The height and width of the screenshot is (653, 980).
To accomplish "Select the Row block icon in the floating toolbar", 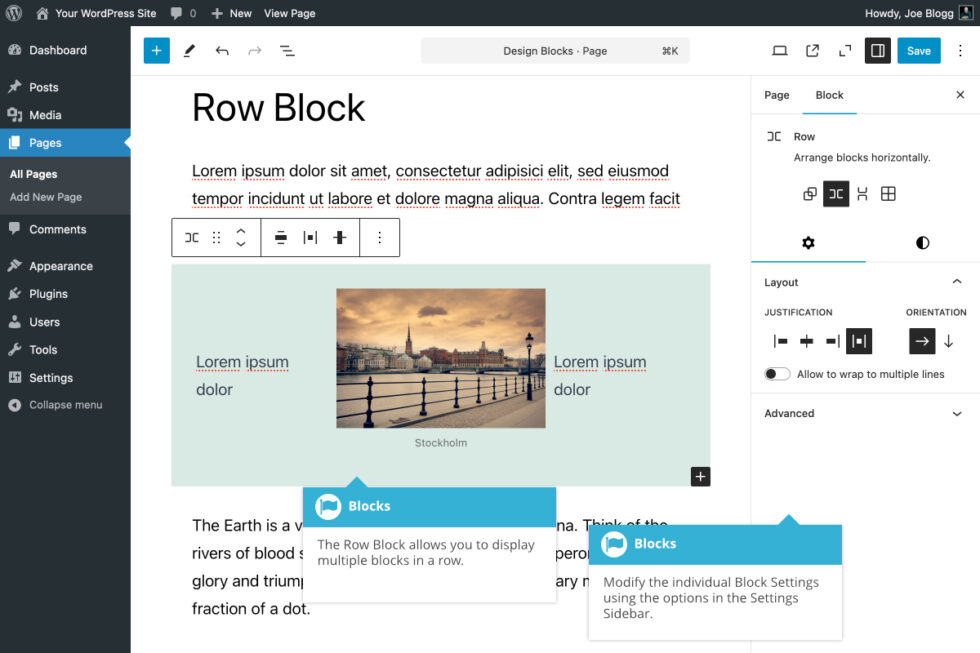I will (x=191, y=237).
